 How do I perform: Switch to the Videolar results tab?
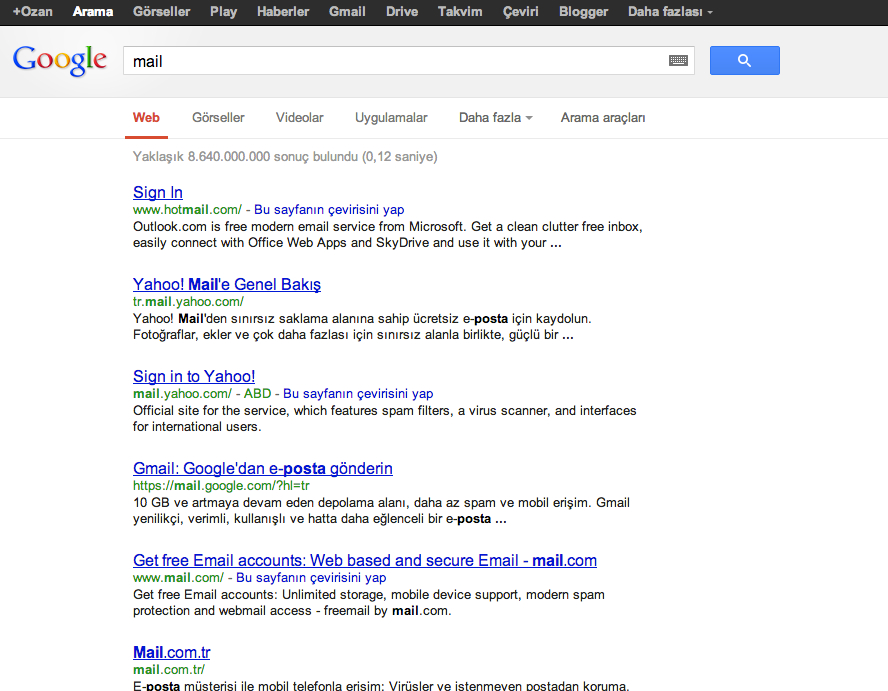300,118
